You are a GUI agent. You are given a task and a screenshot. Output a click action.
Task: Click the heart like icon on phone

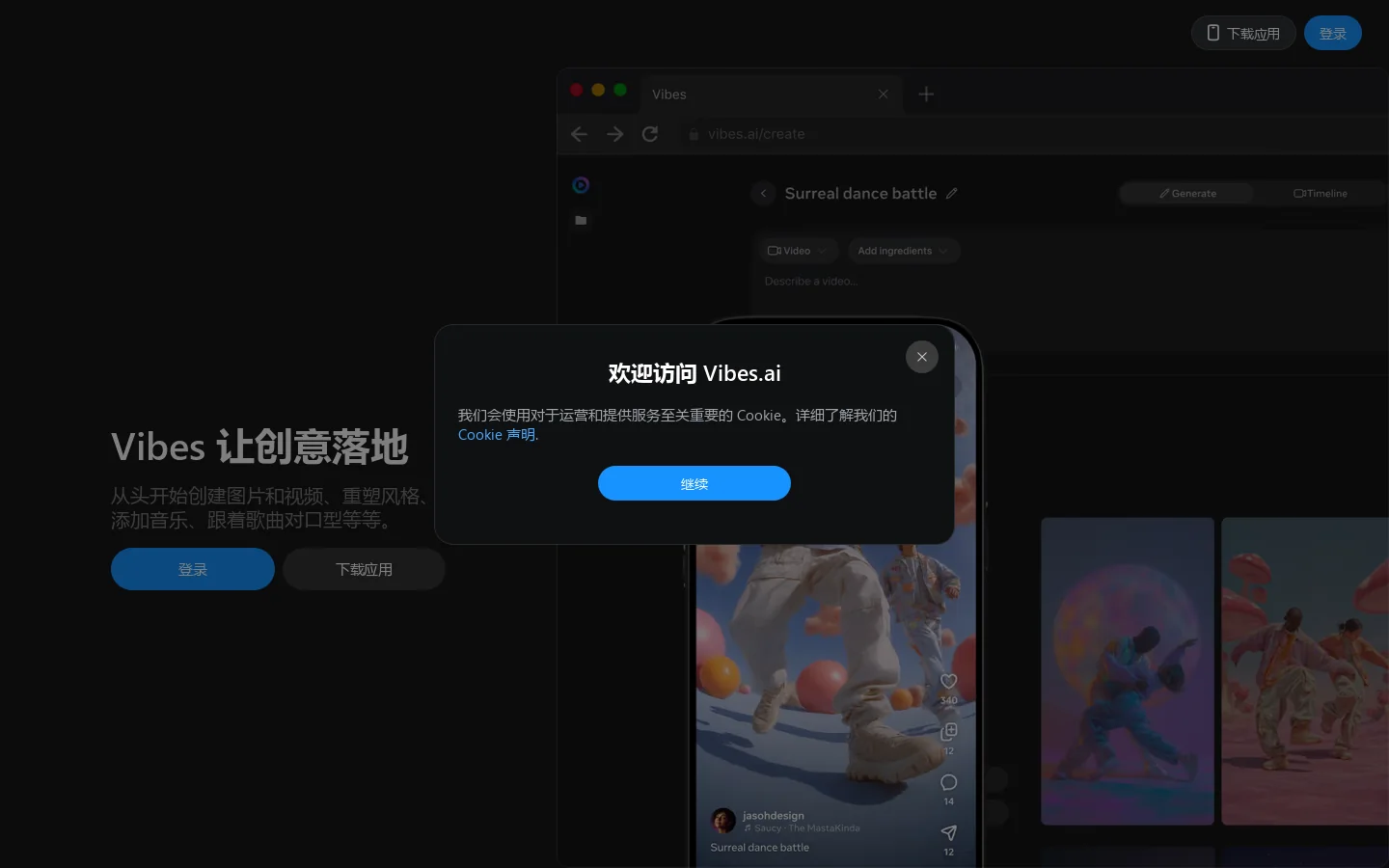coord(949,681)
